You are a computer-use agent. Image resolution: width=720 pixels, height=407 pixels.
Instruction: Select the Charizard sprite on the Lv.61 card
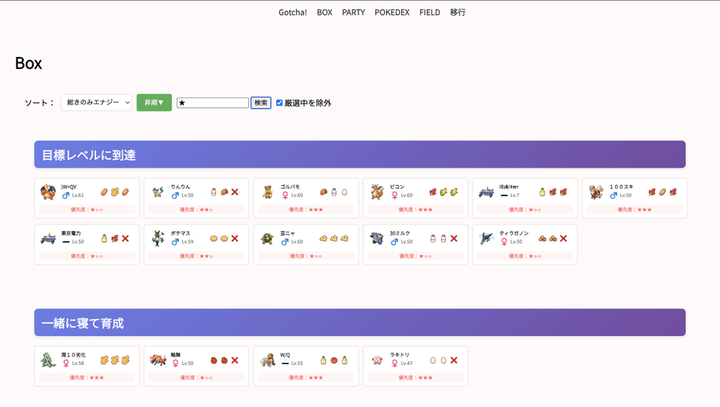pyautogui.click(x=48, y=192)
